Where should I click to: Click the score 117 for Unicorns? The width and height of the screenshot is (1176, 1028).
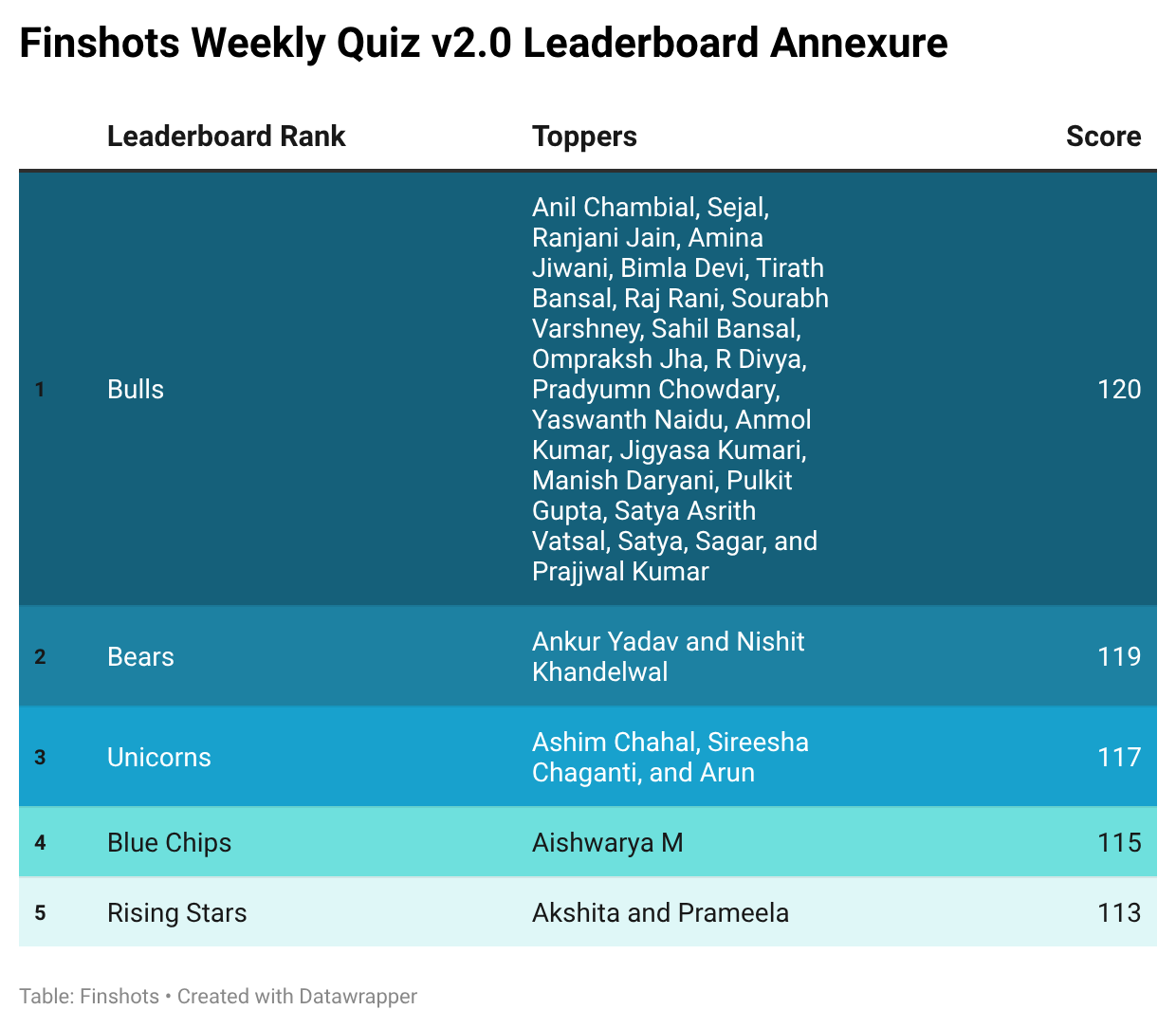point(1118,758)
